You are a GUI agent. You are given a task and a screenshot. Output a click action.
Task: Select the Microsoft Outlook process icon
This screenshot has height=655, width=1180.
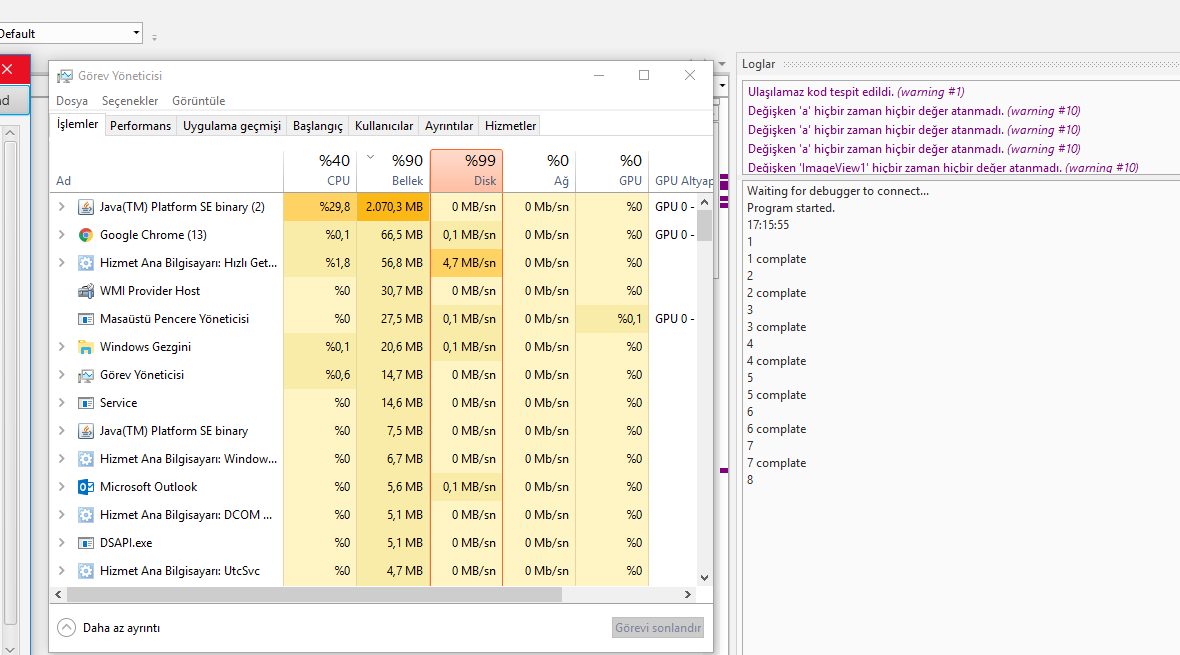[86, 487]
